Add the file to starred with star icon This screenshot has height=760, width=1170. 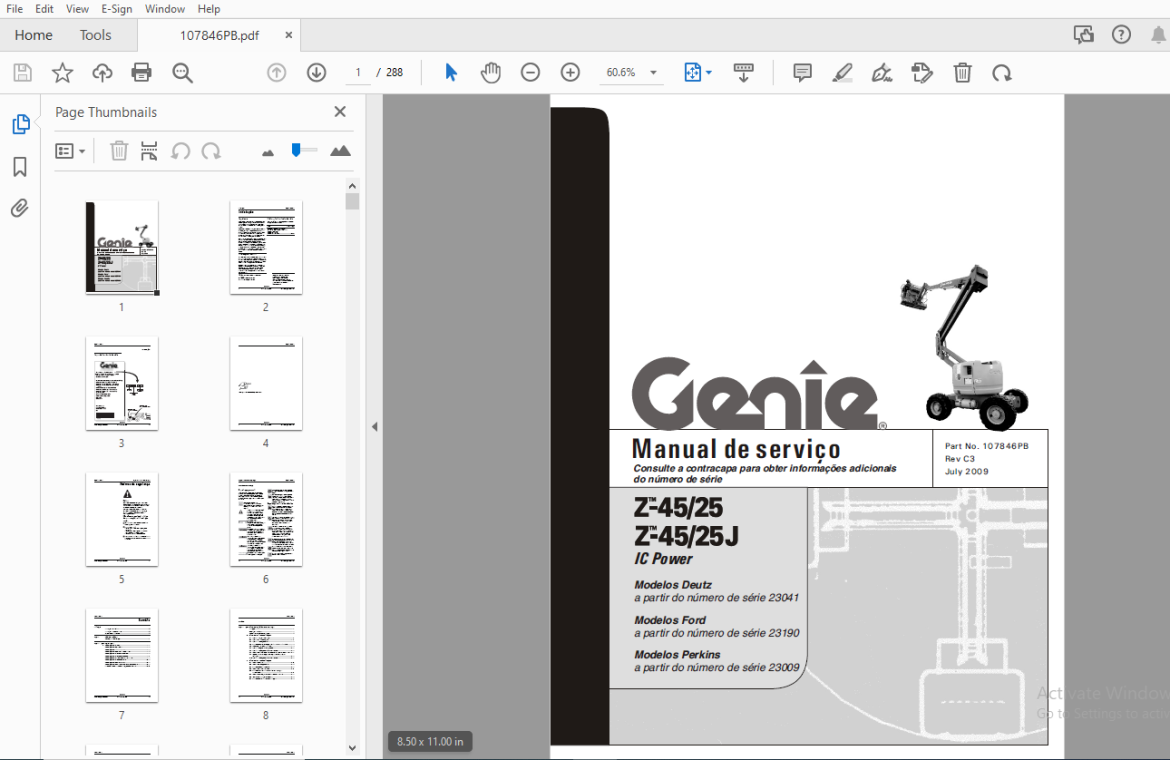[x=62, y=72]
